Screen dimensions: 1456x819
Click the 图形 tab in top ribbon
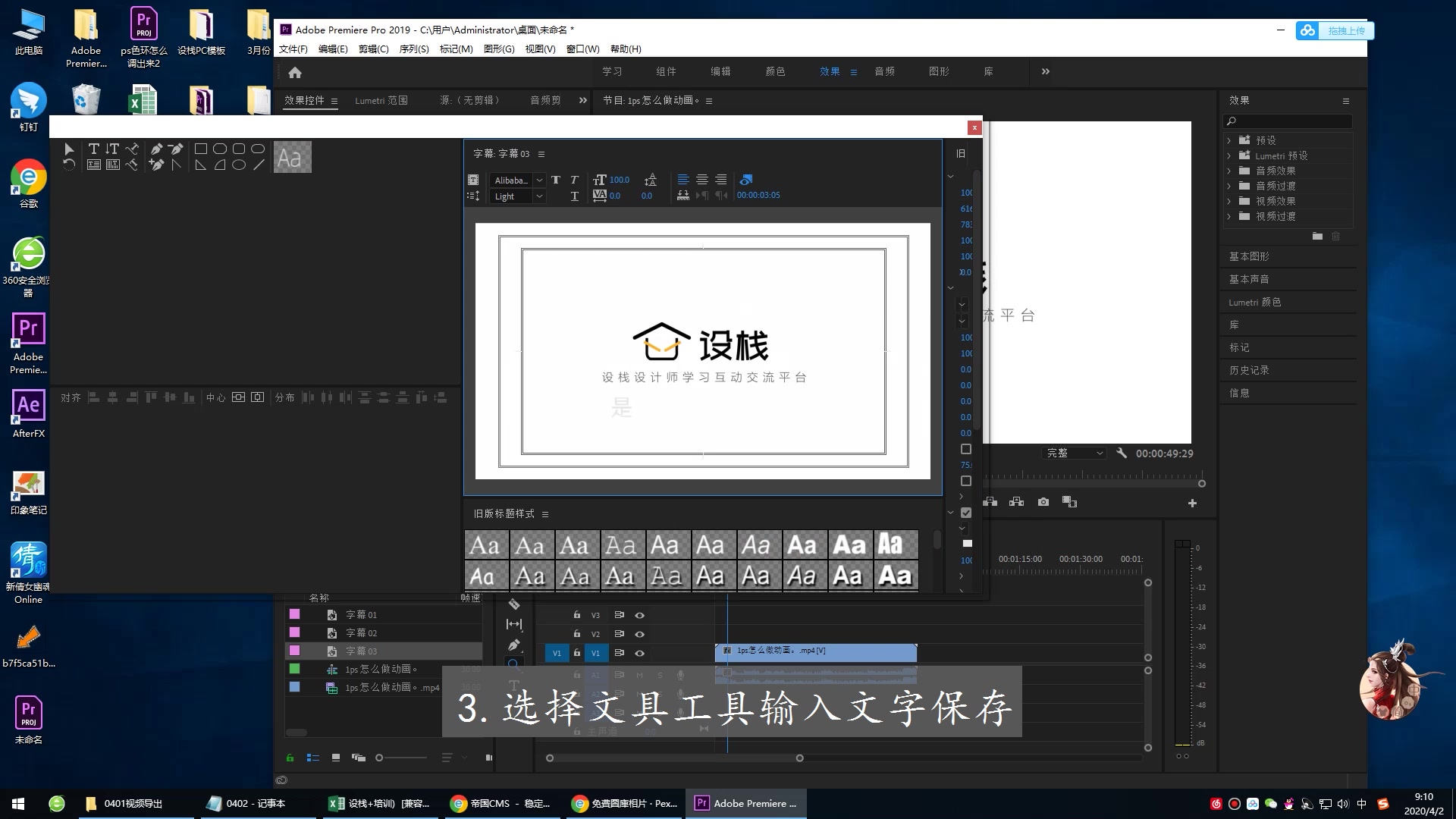[938, 71]
